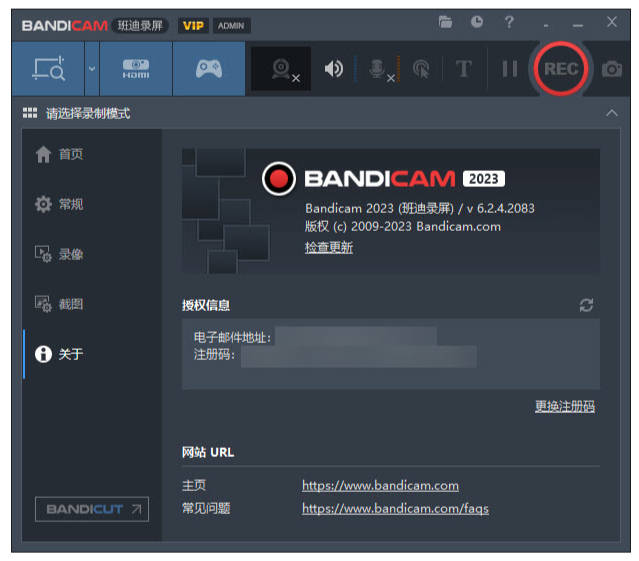Click the pause recording button
Viewport: 639px width, 561px height.
tap(510, 69)
